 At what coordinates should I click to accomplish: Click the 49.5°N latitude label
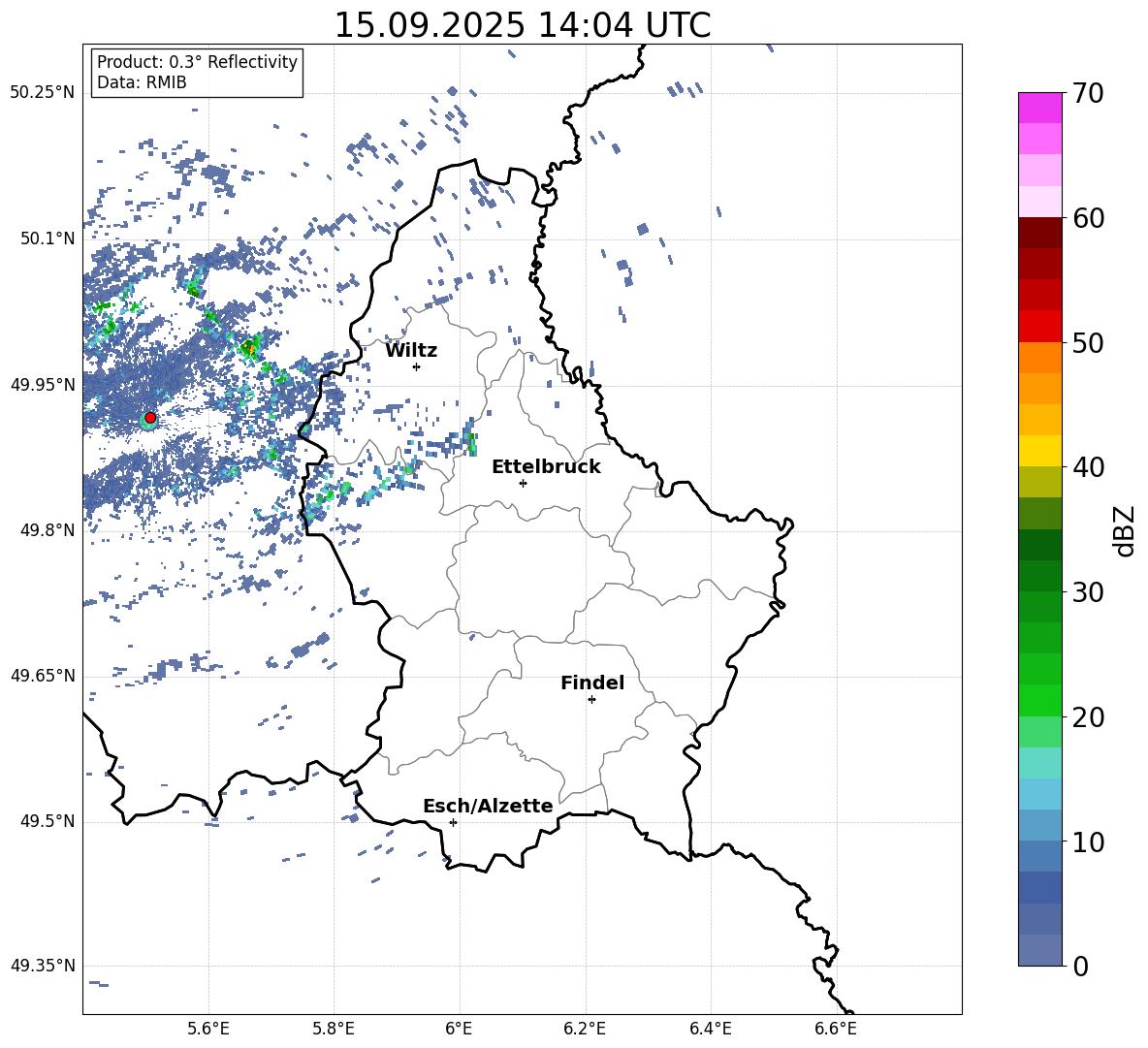tap(48, 821)
